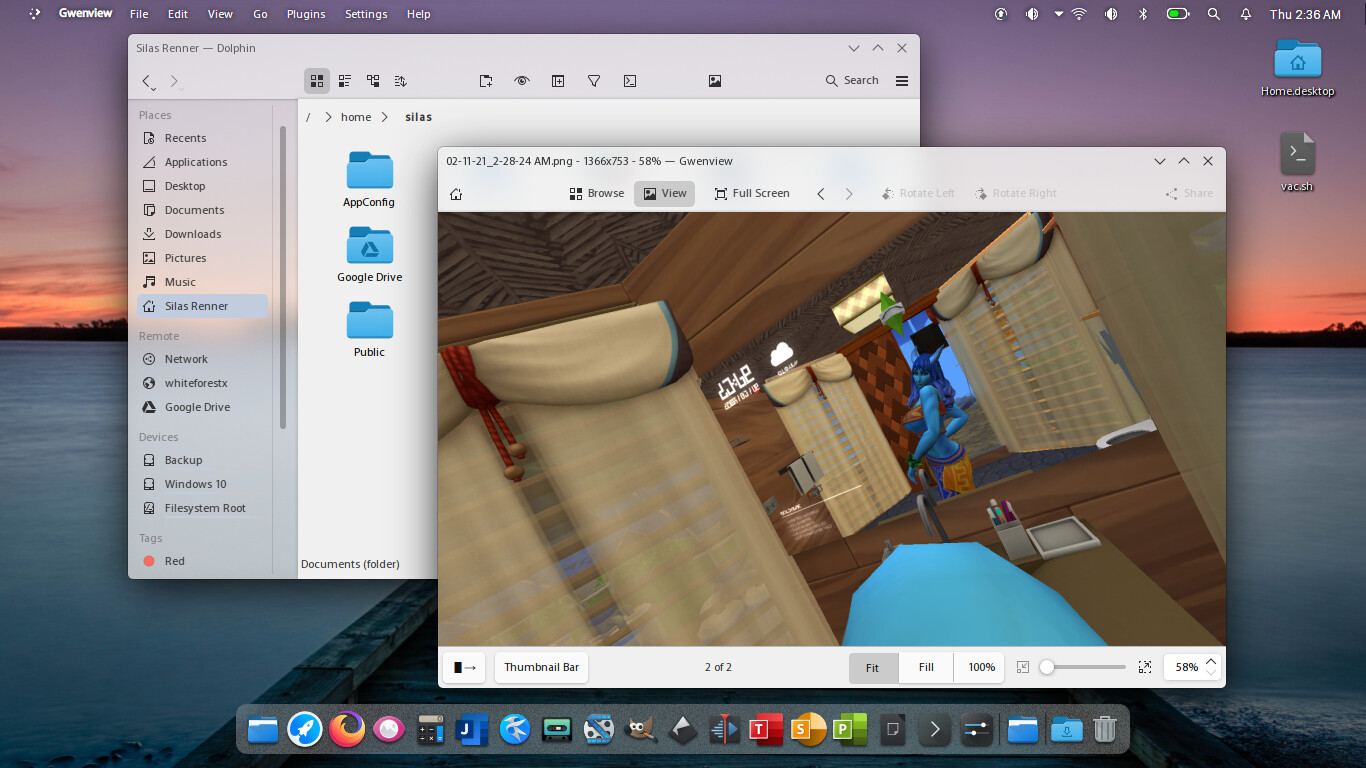Decrease zoom with the 58% spinbox down arrow
Screen dimensions: 1366x768
point(1211,673)
